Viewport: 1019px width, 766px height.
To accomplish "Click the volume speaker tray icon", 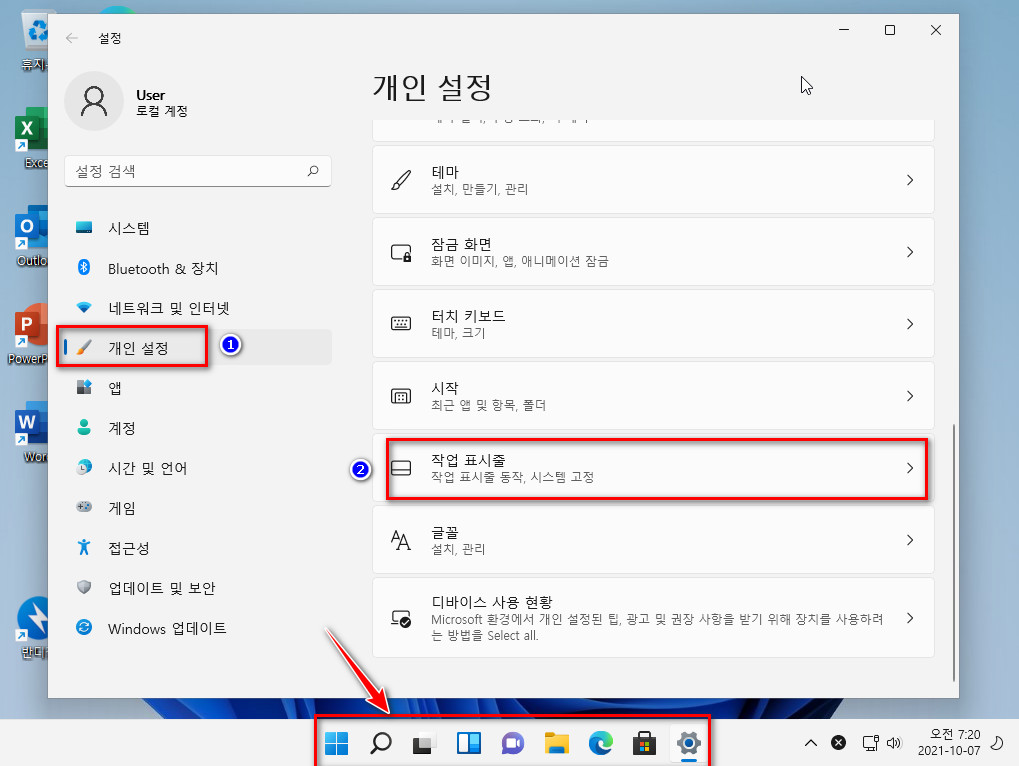I will click(894, 743).
